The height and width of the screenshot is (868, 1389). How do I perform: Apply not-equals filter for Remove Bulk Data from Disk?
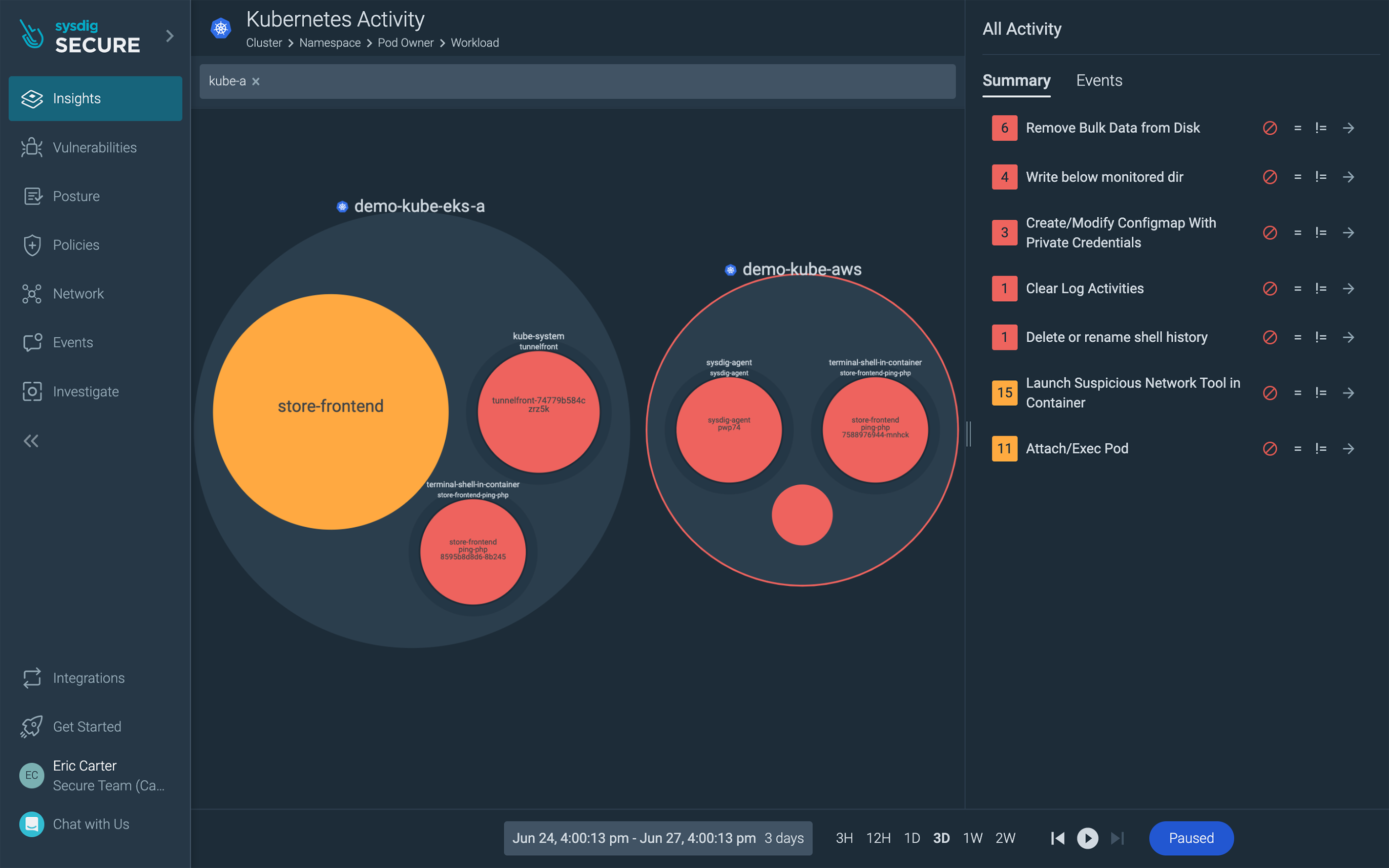coord(1321,128)
